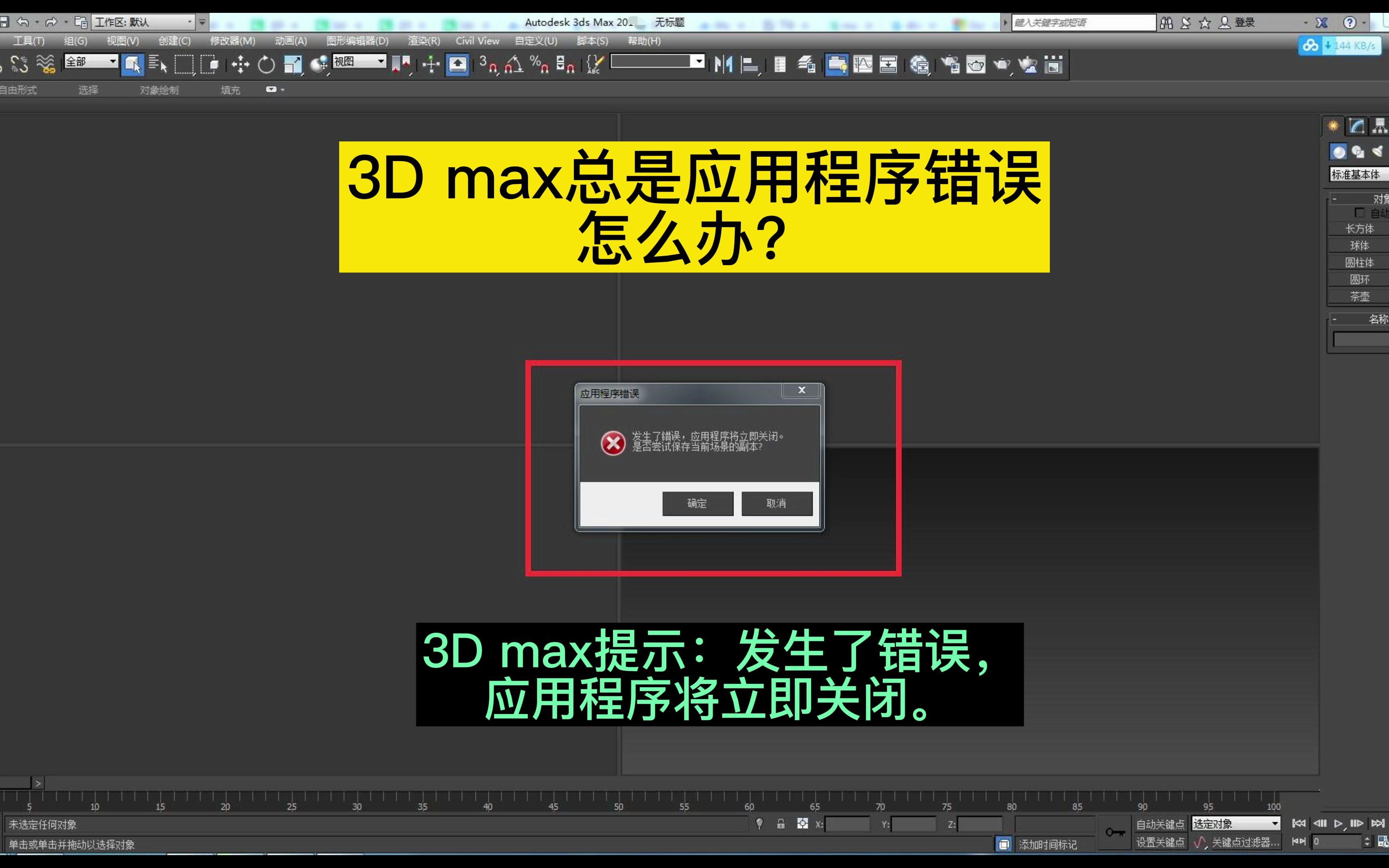Click 确定 in the error dialog

tap(697, 504)
